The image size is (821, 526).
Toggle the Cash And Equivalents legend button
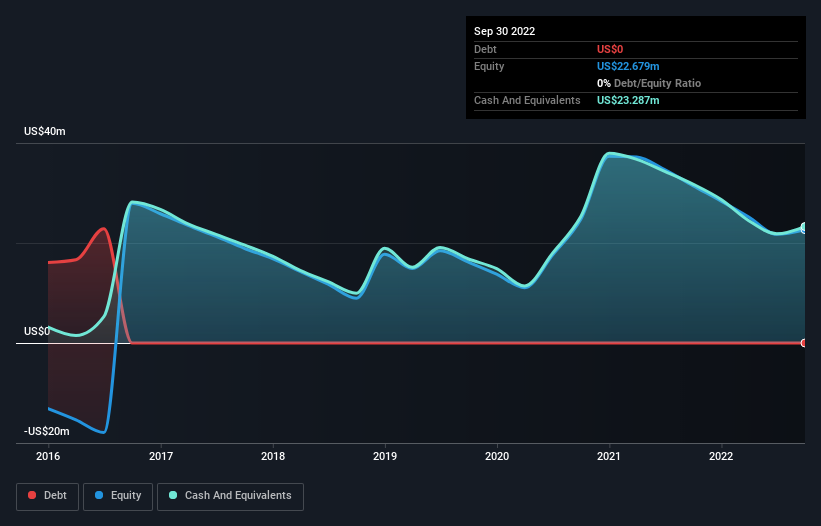tap(230, 496)
